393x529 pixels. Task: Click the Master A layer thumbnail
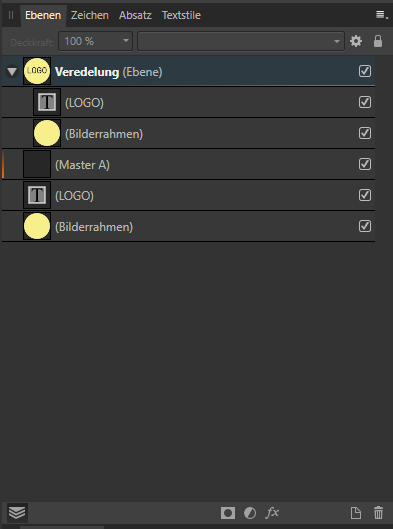[37, 164]
